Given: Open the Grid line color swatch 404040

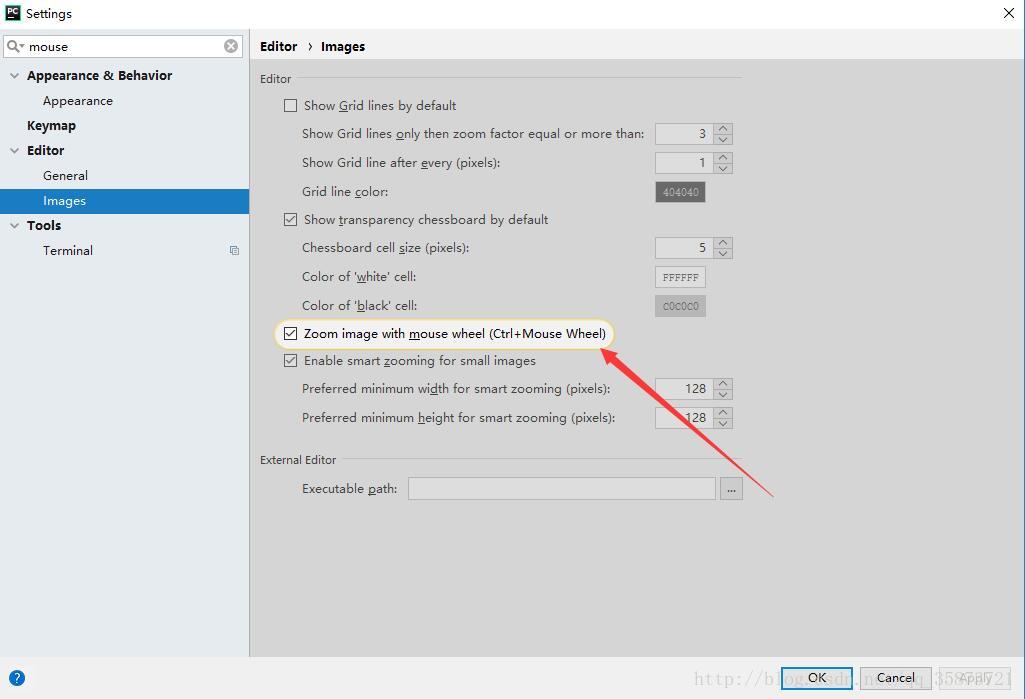Looking at the screenshot, I should coord(680,192).
